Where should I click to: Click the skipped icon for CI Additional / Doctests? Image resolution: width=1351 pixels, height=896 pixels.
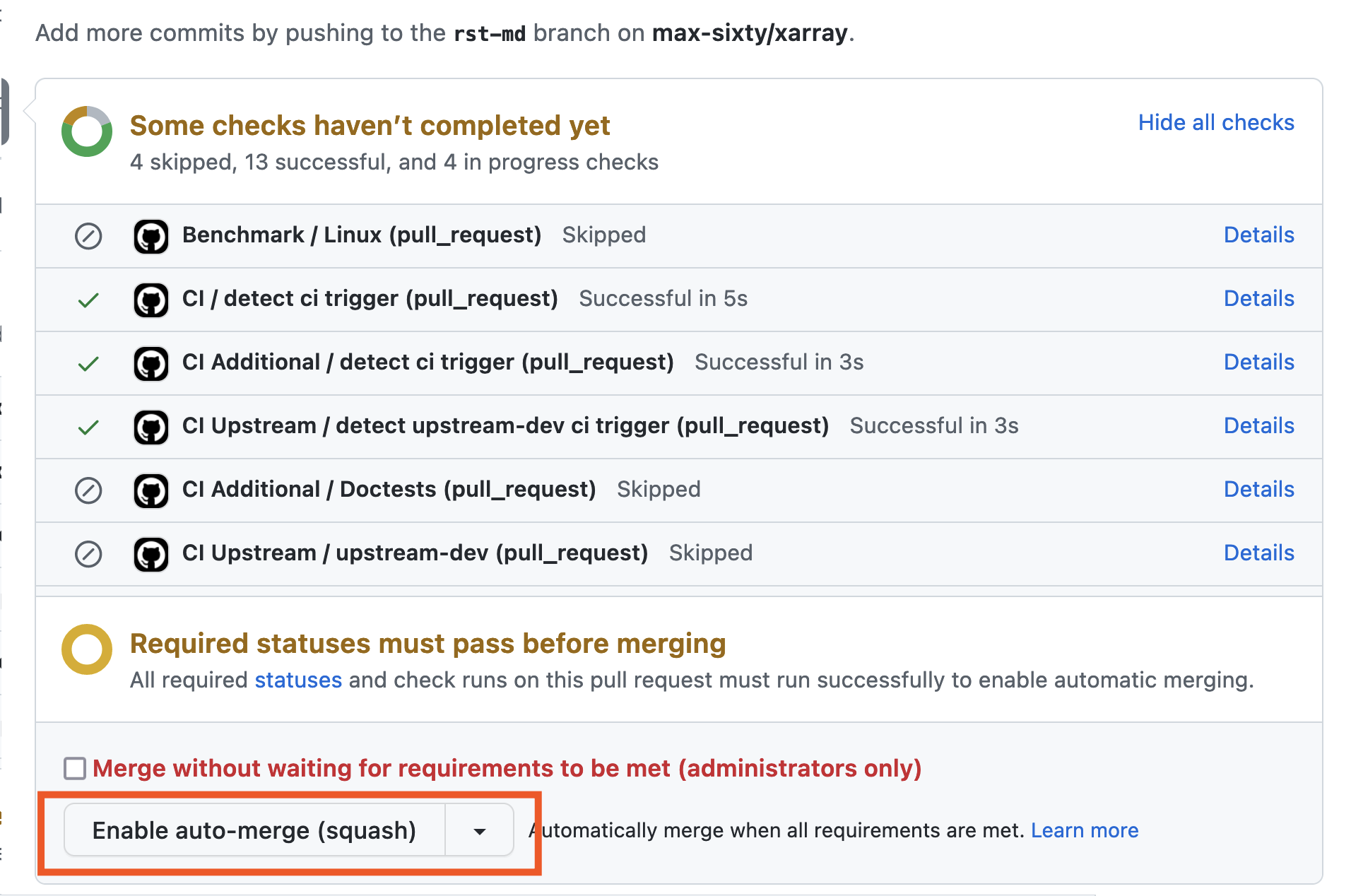pyautogui.click(x=88, y=490)
